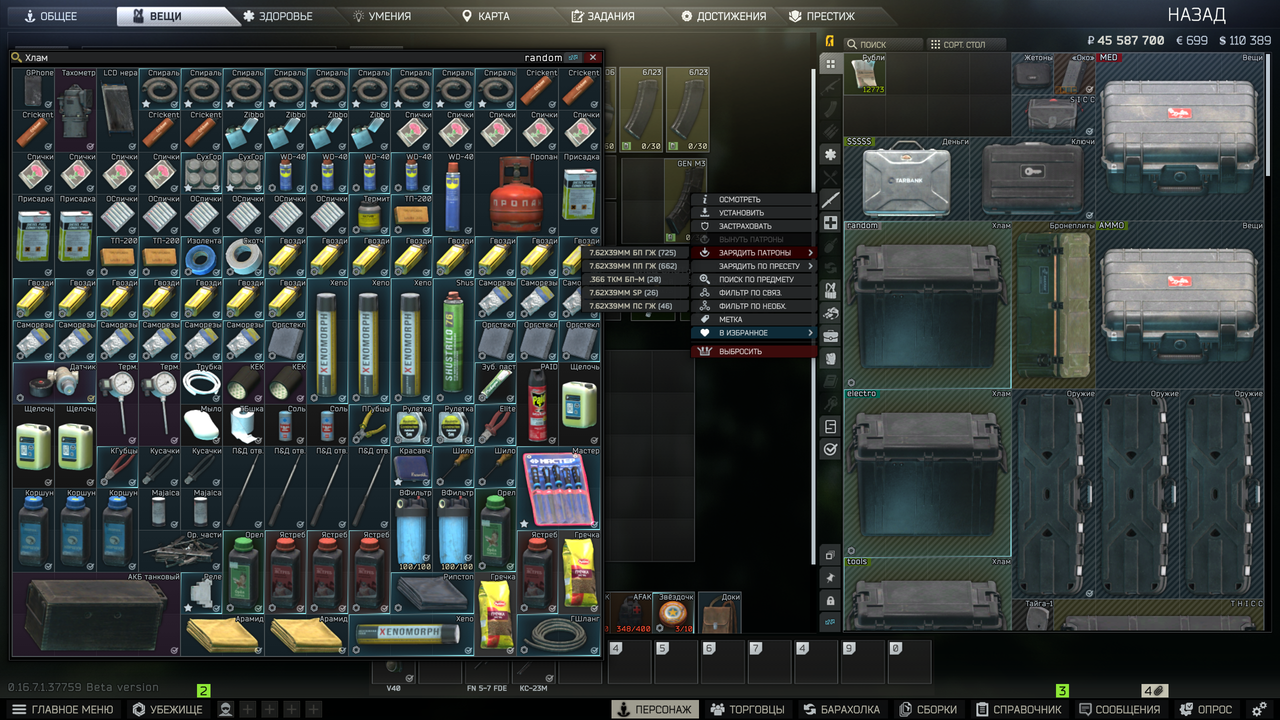Select the asterisk stash filter icon
The width and height of the screenshot is (1280, 720).
pyautogui.click(x=830, y=154)
